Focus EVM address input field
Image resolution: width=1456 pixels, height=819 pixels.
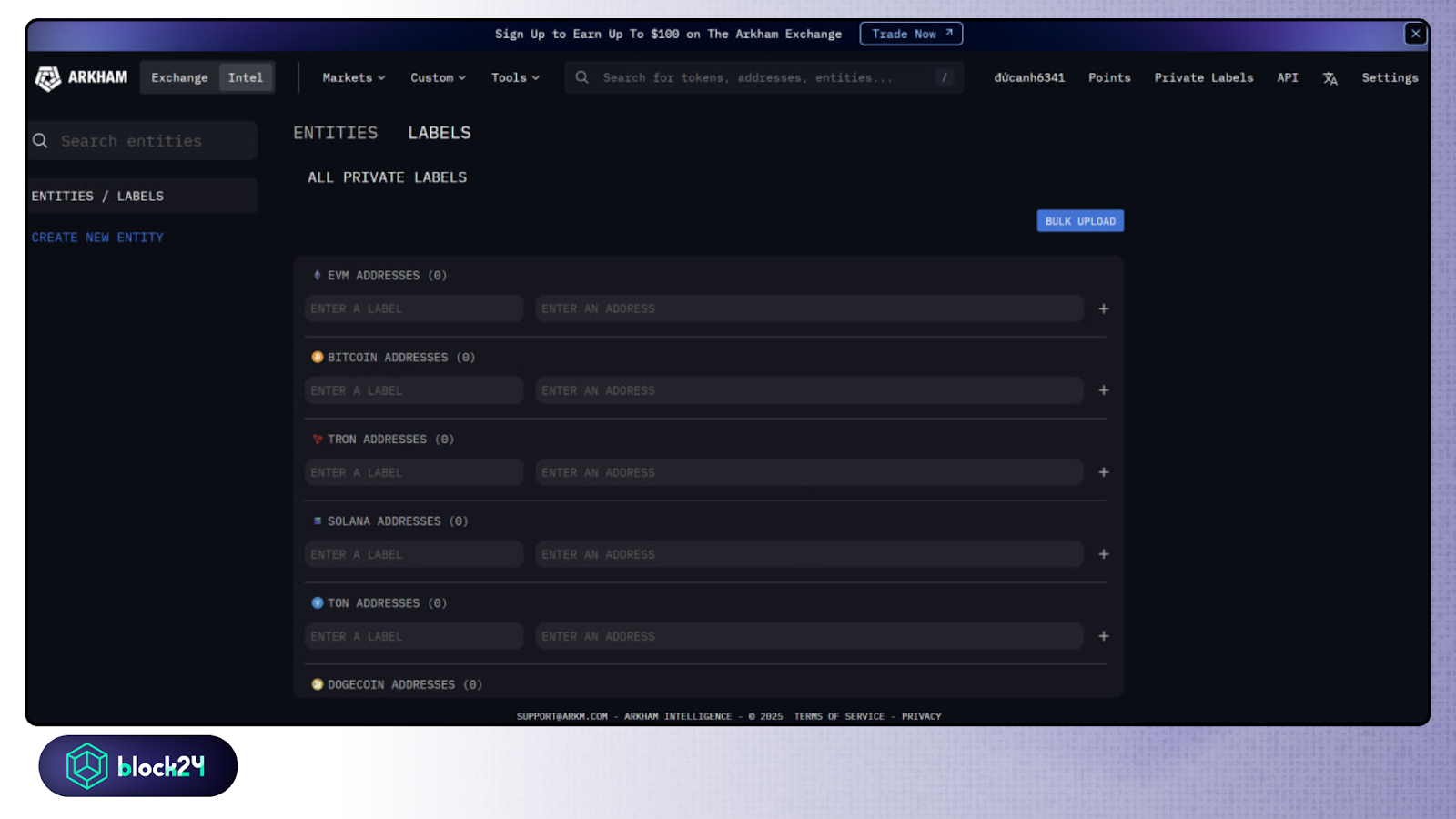pyautogui.click(x=809, y=308)
